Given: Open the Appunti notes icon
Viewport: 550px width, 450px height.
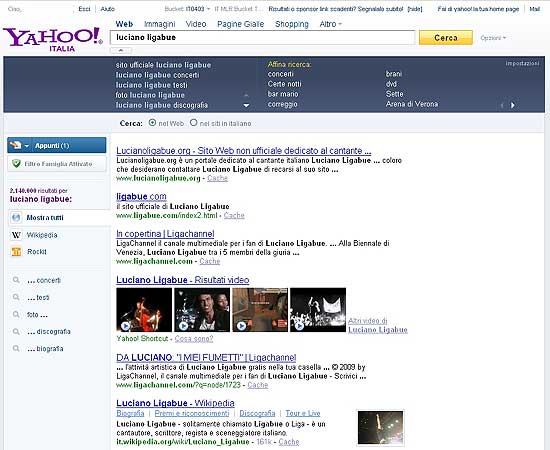Looking at the screenshot, I should click(x=15, y=145).
